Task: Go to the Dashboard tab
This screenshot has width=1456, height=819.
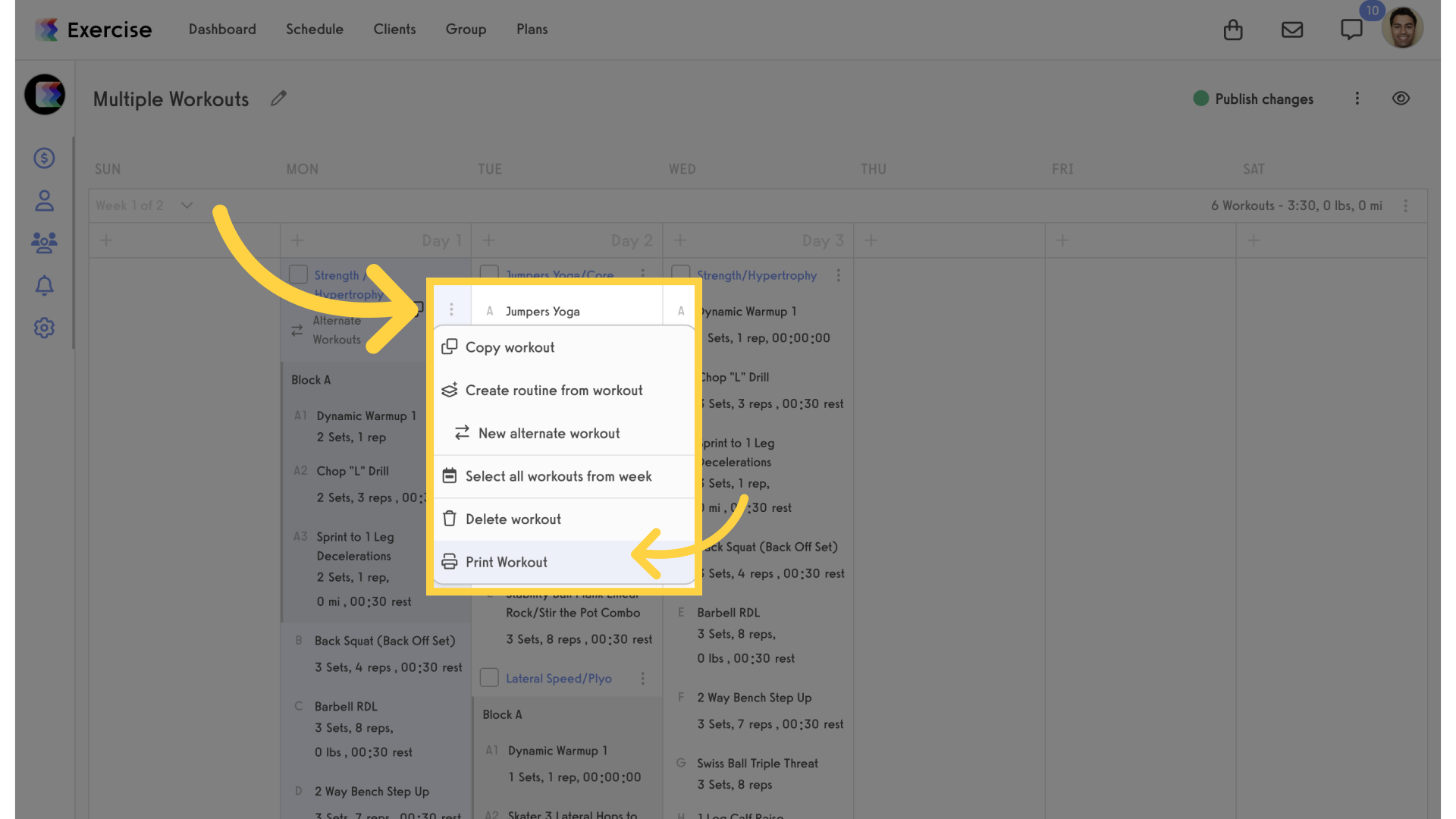Action: 222,30
